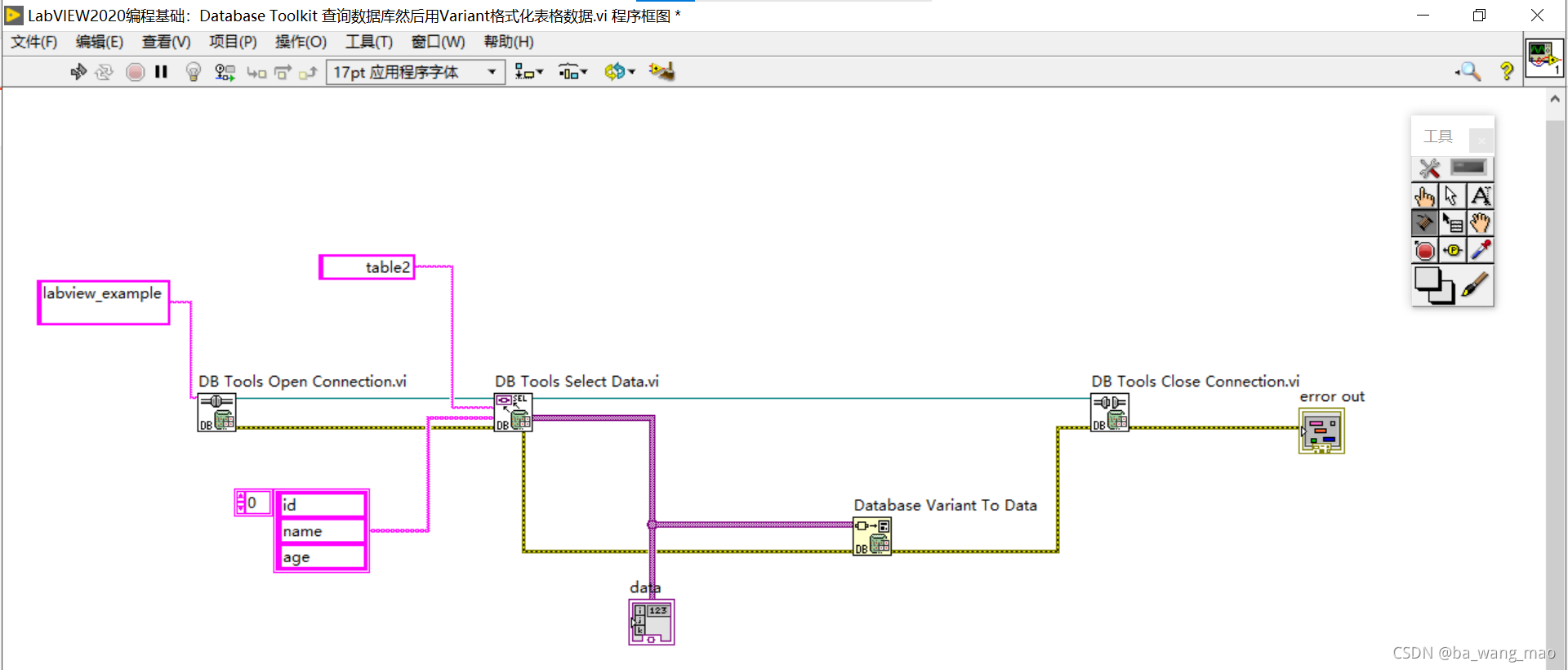Select the Set Color paintbrush tool
The width and height of the screenshot is (1568, 670).
1475,285
